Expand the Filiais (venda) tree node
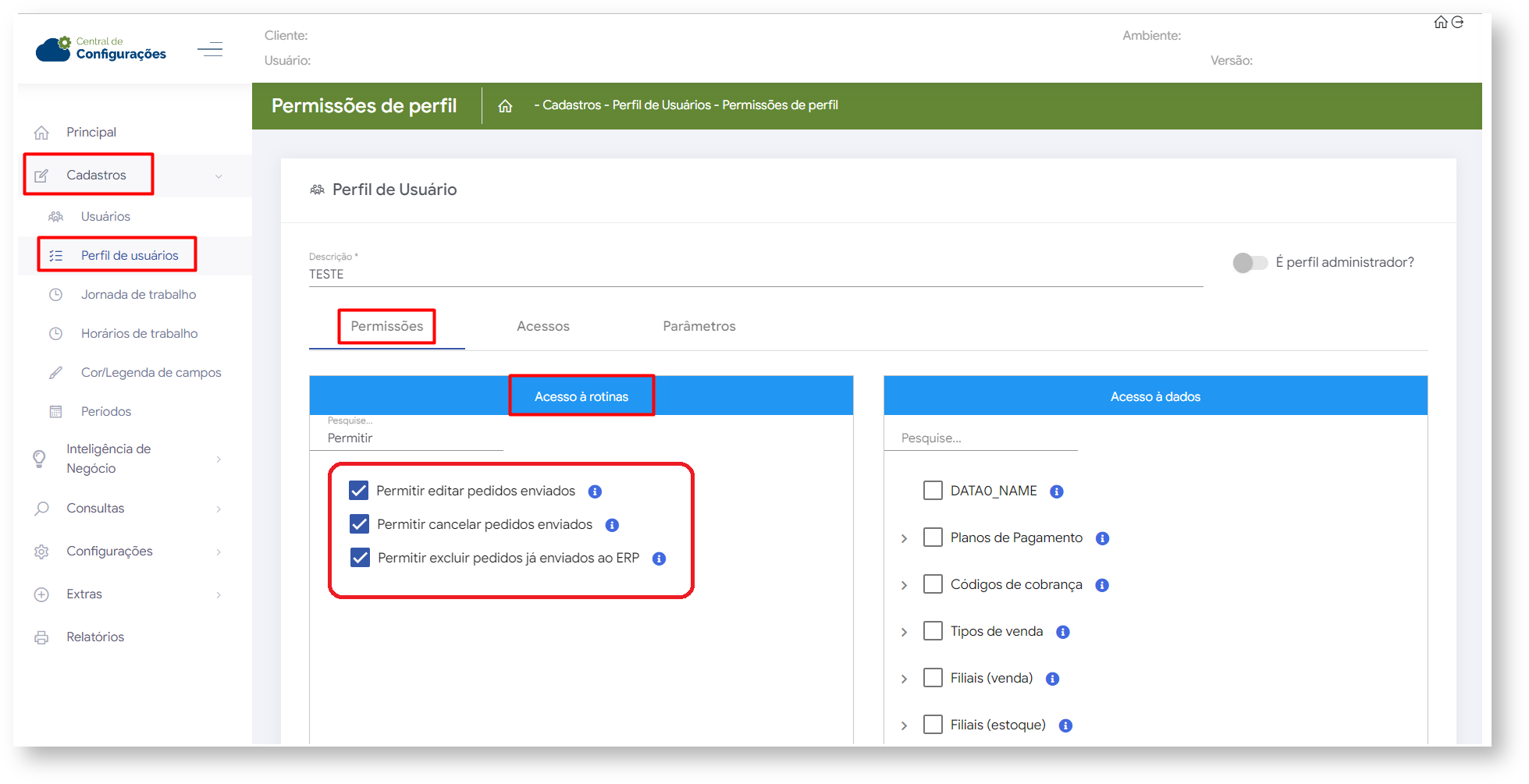Image resolution: width=1529 pixels, height=784 pixels. (x=904, y=679)
